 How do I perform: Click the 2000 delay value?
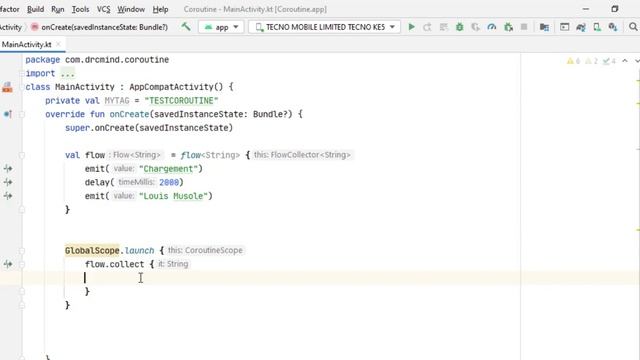point(169,182)
